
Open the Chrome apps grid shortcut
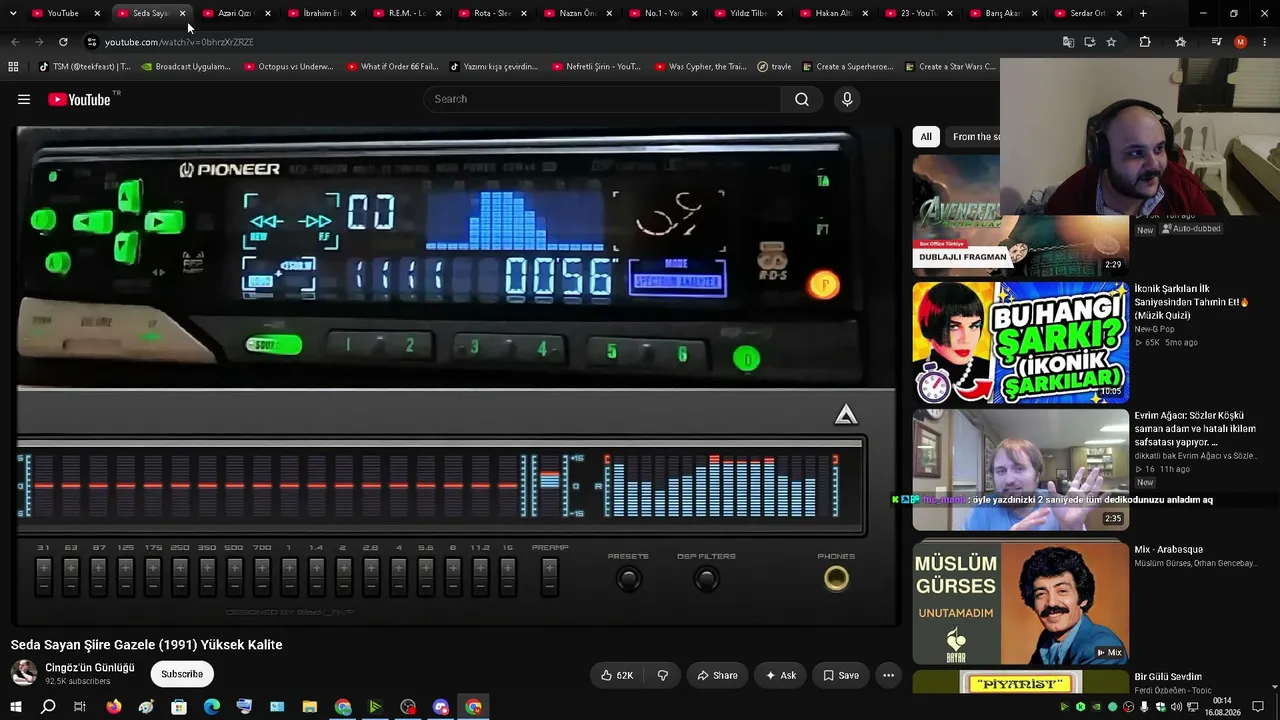[x=13, y=67]
